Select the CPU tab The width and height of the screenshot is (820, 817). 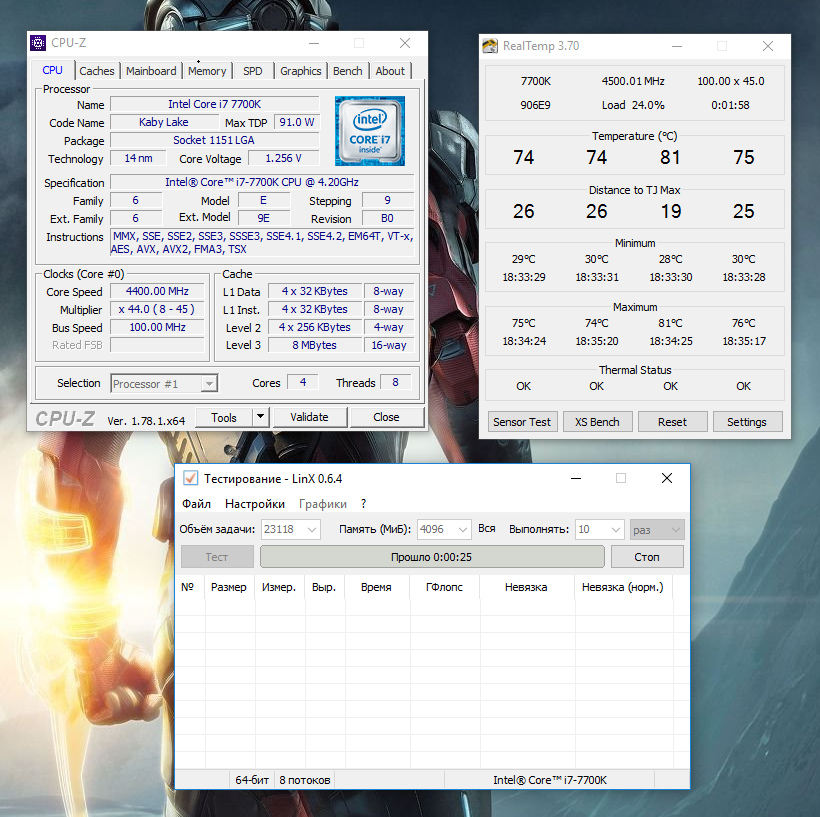coord(52,70)
